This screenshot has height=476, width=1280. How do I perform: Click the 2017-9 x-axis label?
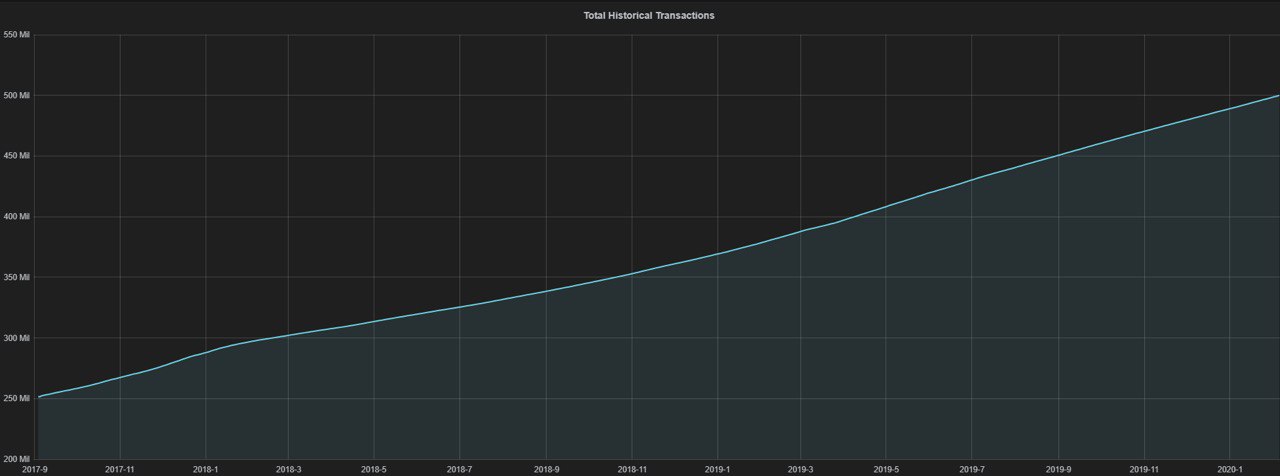click(x=35, y=469)
